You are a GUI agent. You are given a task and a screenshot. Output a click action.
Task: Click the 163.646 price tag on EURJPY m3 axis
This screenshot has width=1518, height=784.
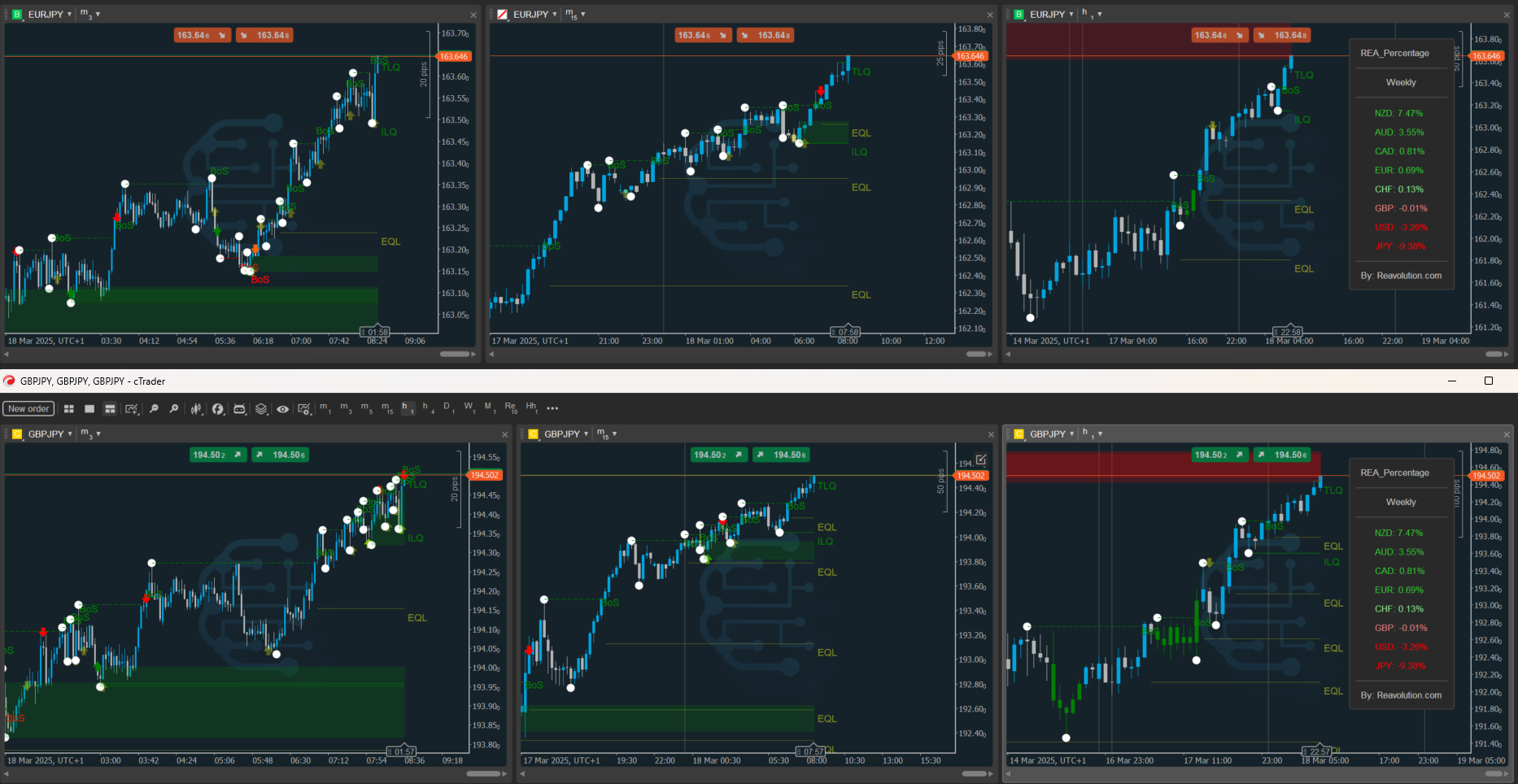[454, 56]
